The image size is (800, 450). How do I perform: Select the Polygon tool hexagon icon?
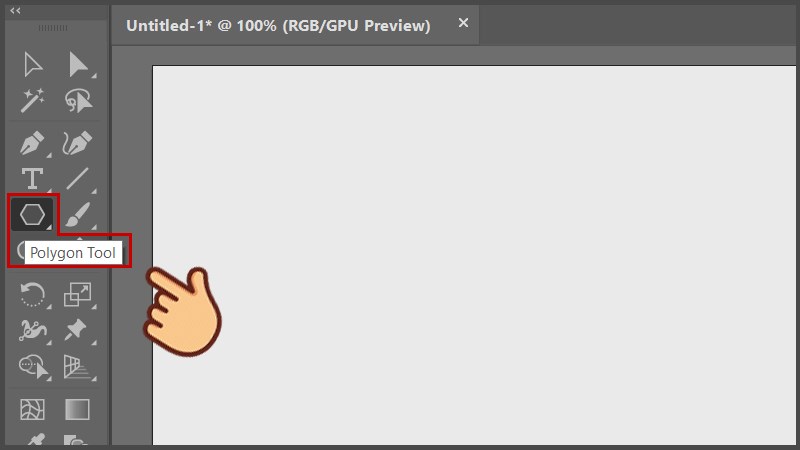(32, 215)
